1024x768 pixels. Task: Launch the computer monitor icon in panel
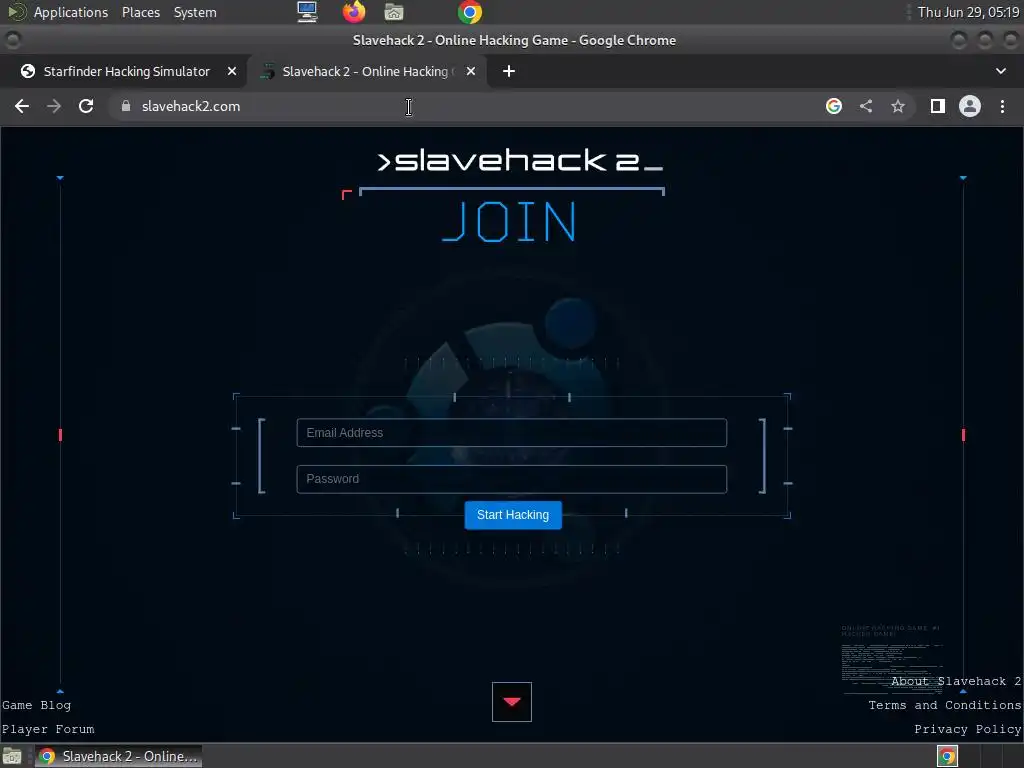[307, 12]
